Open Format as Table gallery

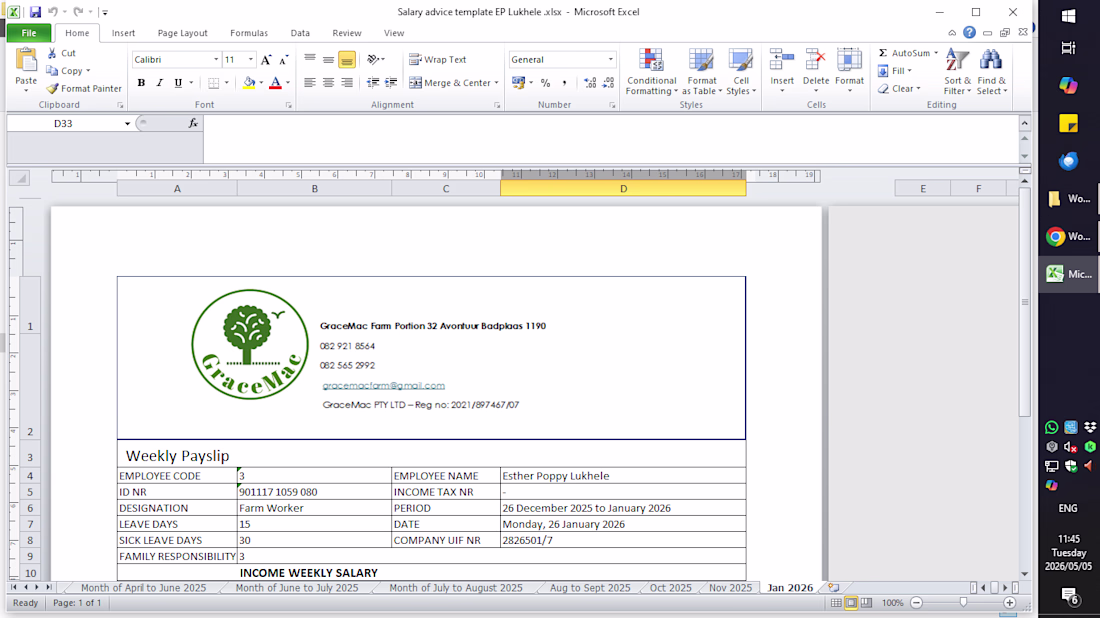coord(701,72)
